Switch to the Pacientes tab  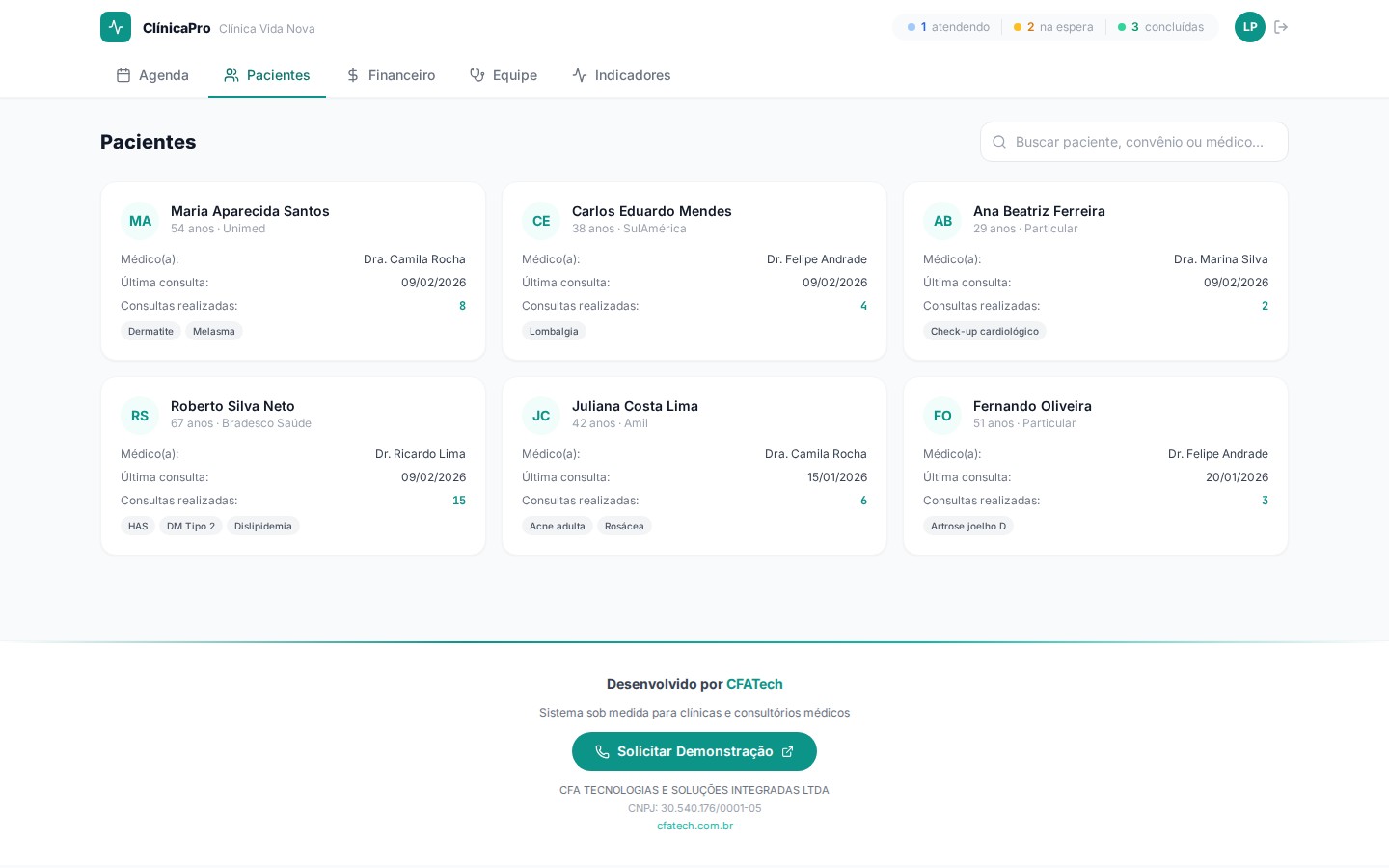(x=267, y=75)
